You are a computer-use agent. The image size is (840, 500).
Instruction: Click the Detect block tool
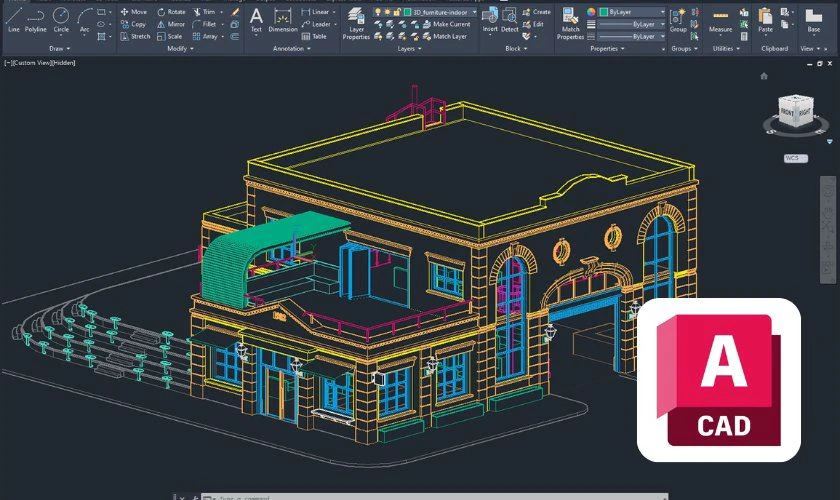pos(509,20)
